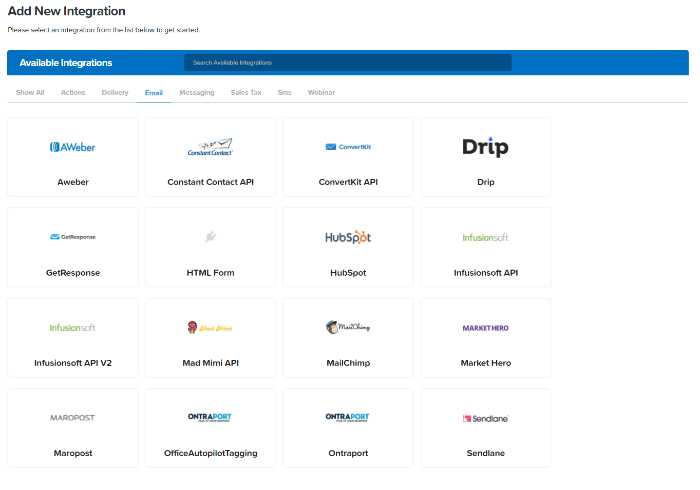Choose the Aweber label
700x490 pixels.
[73, 182]
